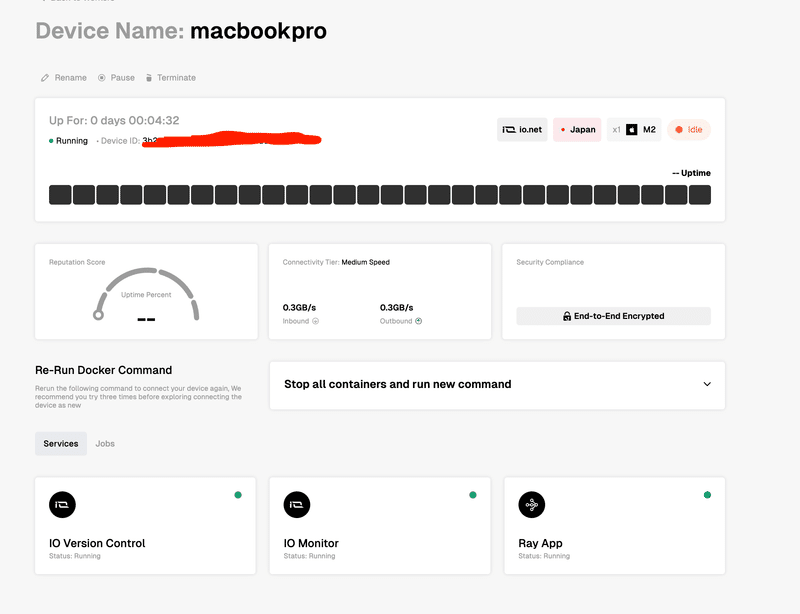The image size is (800, 614).
Task: Open the IO Version Control service title
Action: [x=97, y=543]
